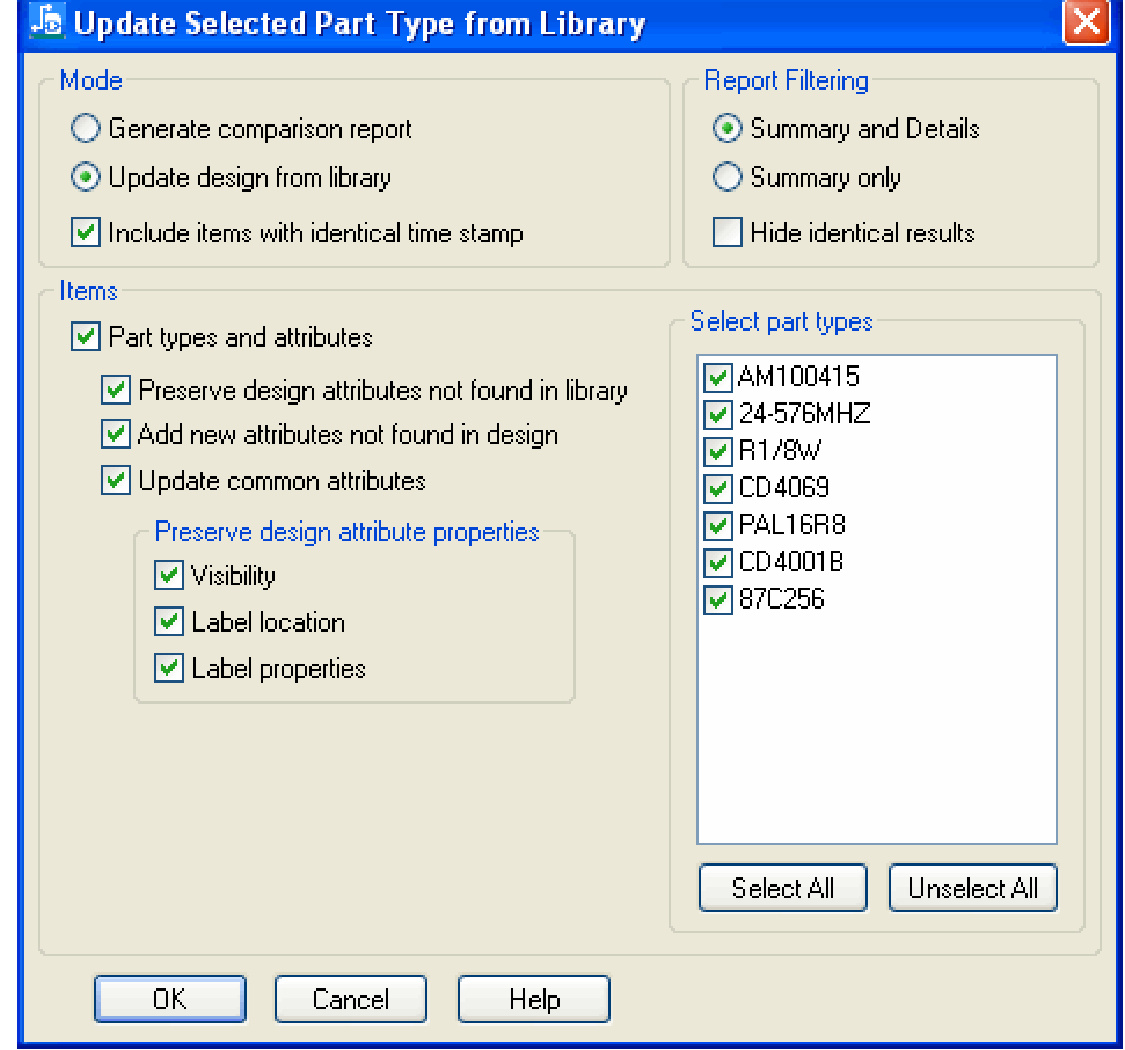
Task: Disable Update common attributes checkbox
Action: coord(117,481)
